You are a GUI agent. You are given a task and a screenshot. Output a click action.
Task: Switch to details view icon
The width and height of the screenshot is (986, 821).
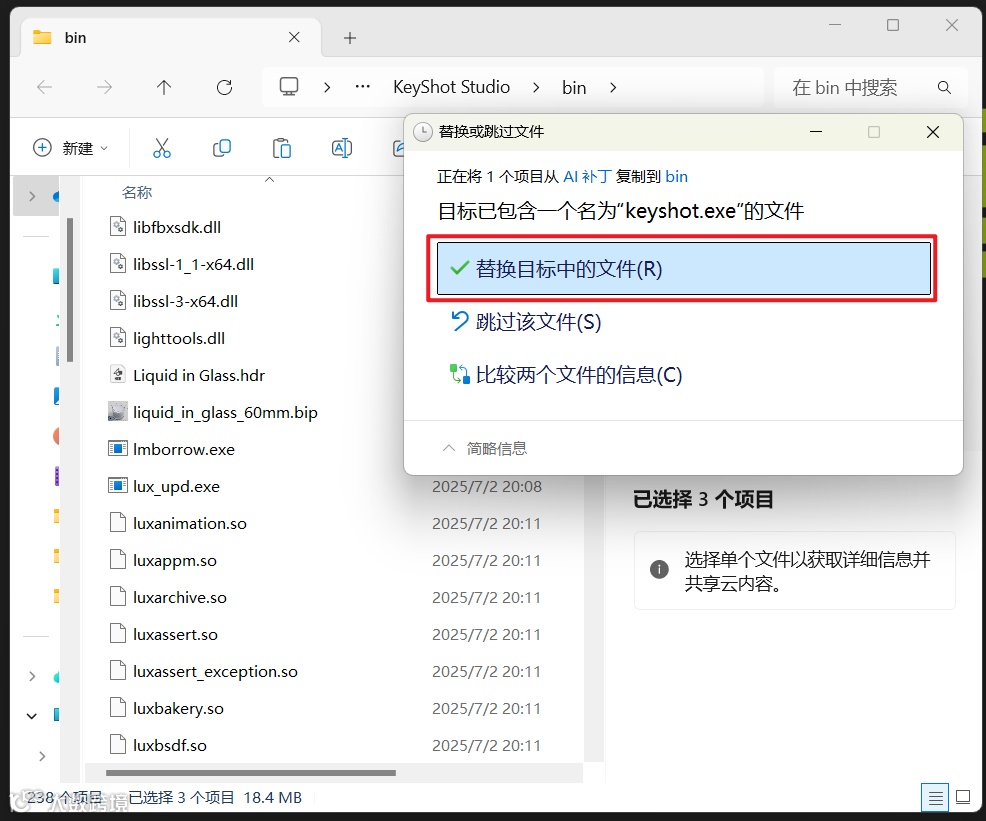[935, 798]
